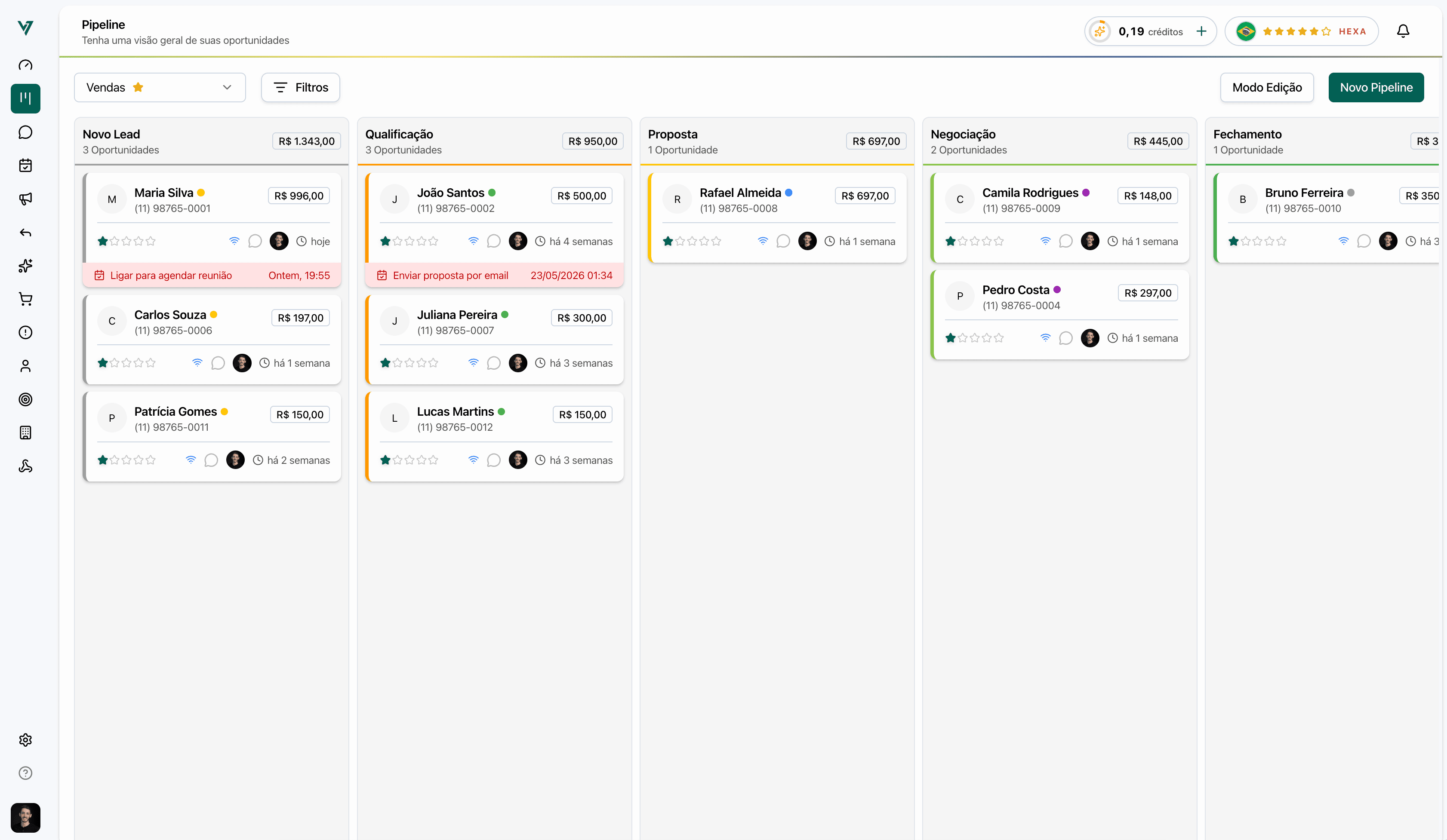Open the dashboard gauge icon in sidebar
The height and width of the screenshot is (840, 1447).
tap(25, 65)
